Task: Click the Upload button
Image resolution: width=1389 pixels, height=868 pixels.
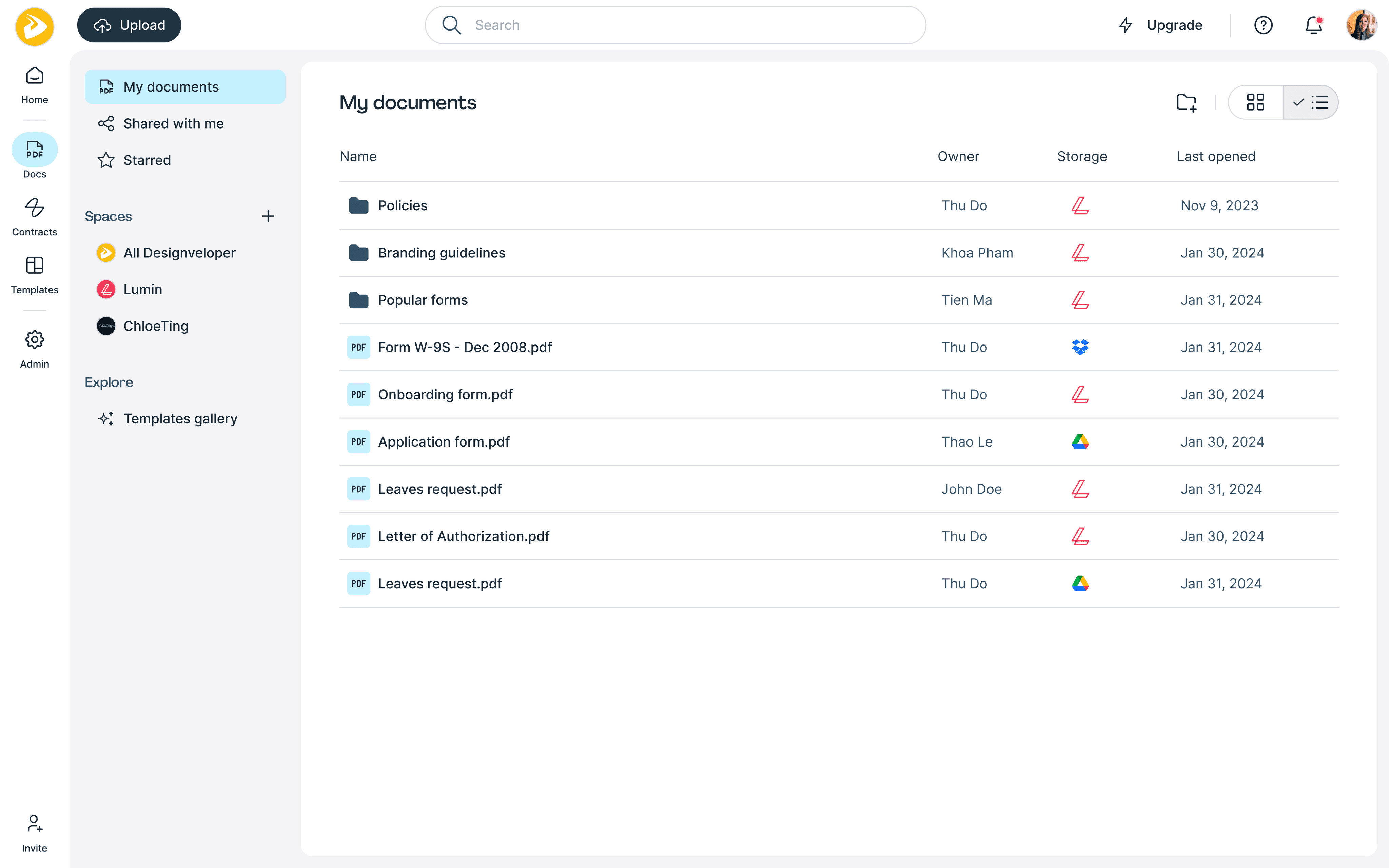Action: pos(129,25)
